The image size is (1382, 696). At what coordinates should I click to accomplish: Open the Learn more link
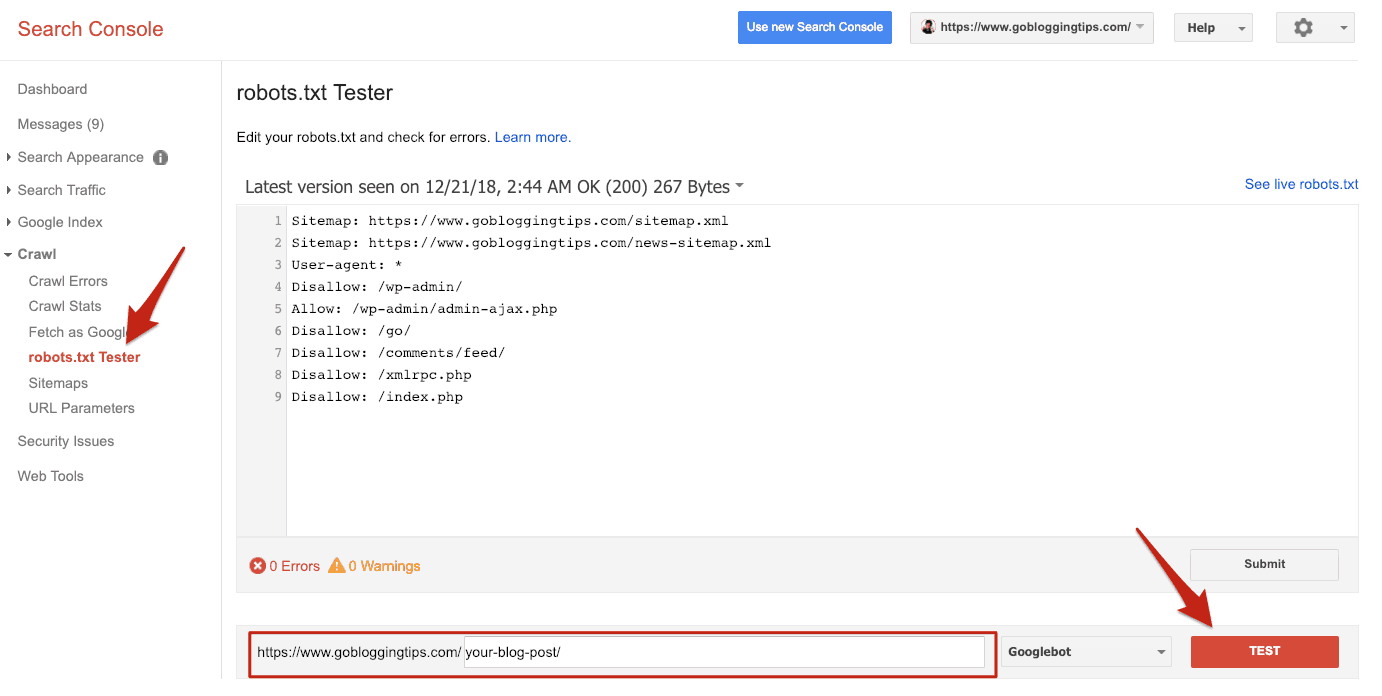pos(533,137)
